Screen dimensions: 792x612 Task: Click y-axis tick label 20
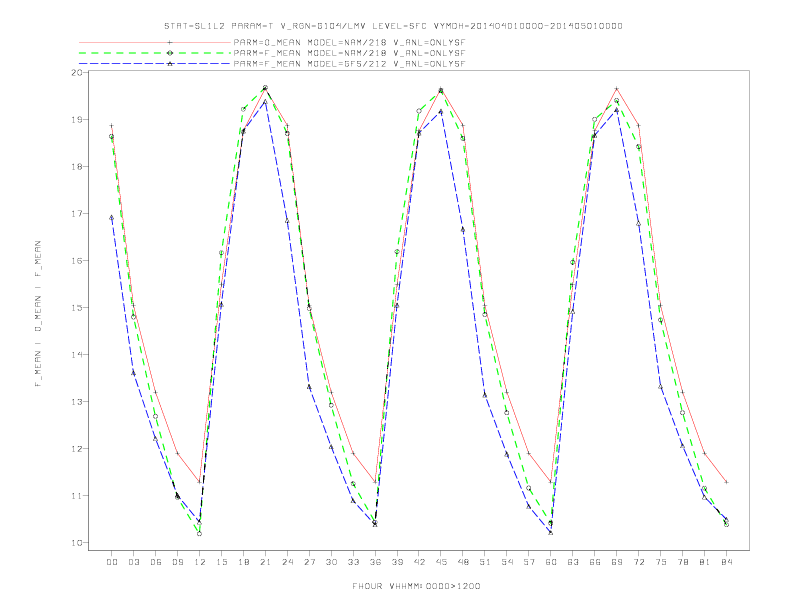(77, 73)
